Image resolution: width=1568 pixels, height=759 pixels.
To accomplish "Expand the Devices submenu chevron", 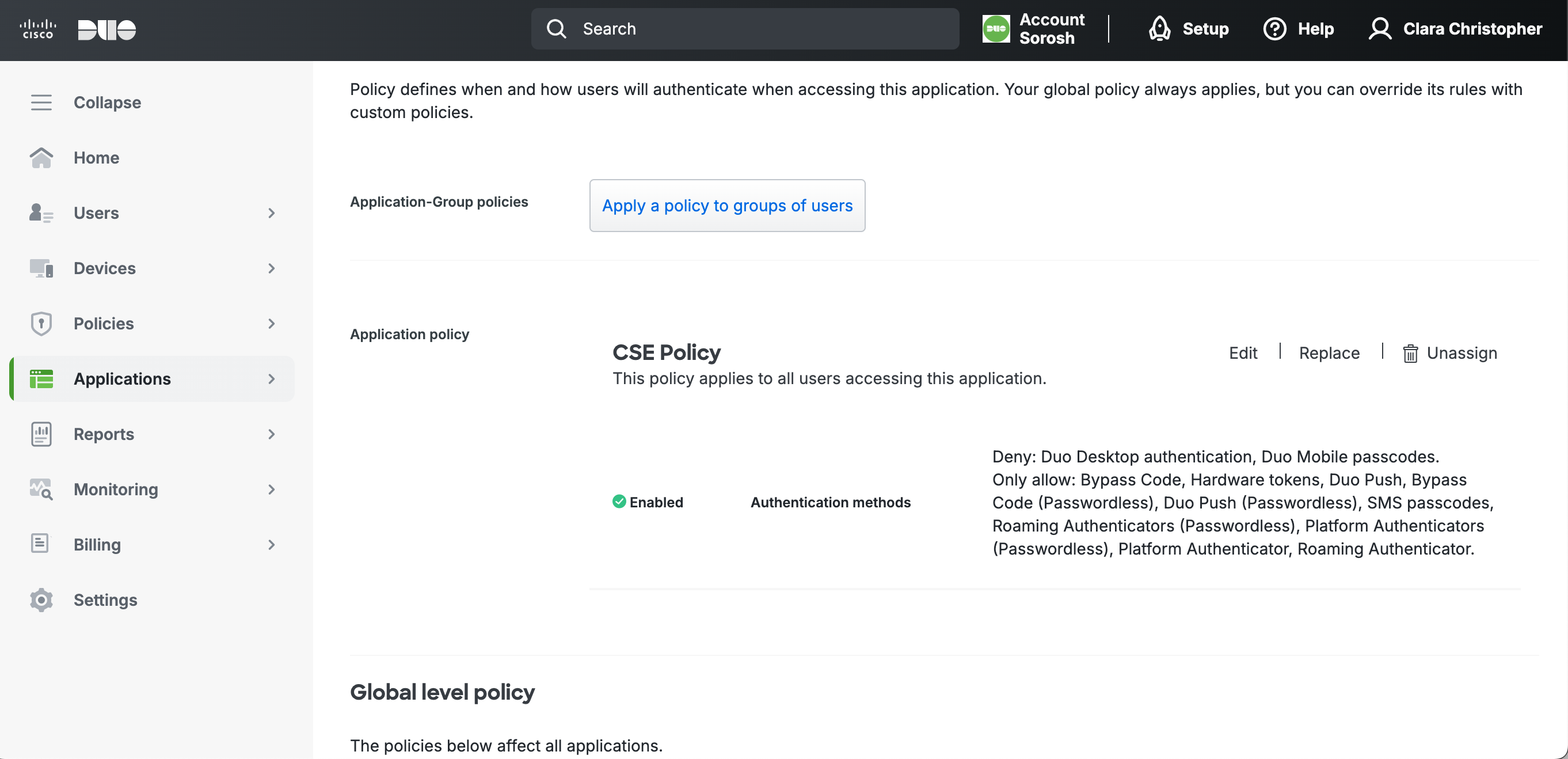I will coord(272,268).
